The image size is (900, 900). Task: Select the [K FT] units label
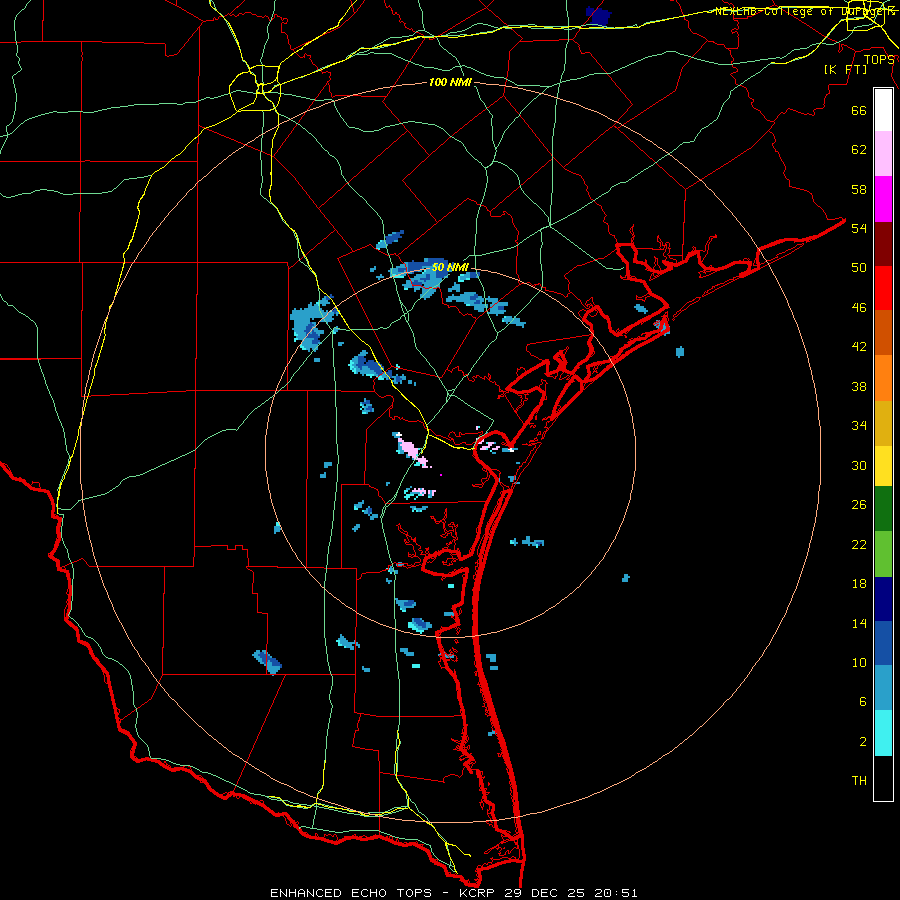[845, 69]
